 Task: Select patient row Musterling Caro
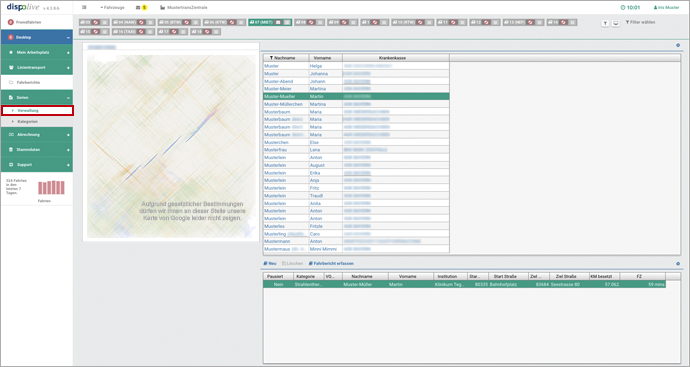356,234
